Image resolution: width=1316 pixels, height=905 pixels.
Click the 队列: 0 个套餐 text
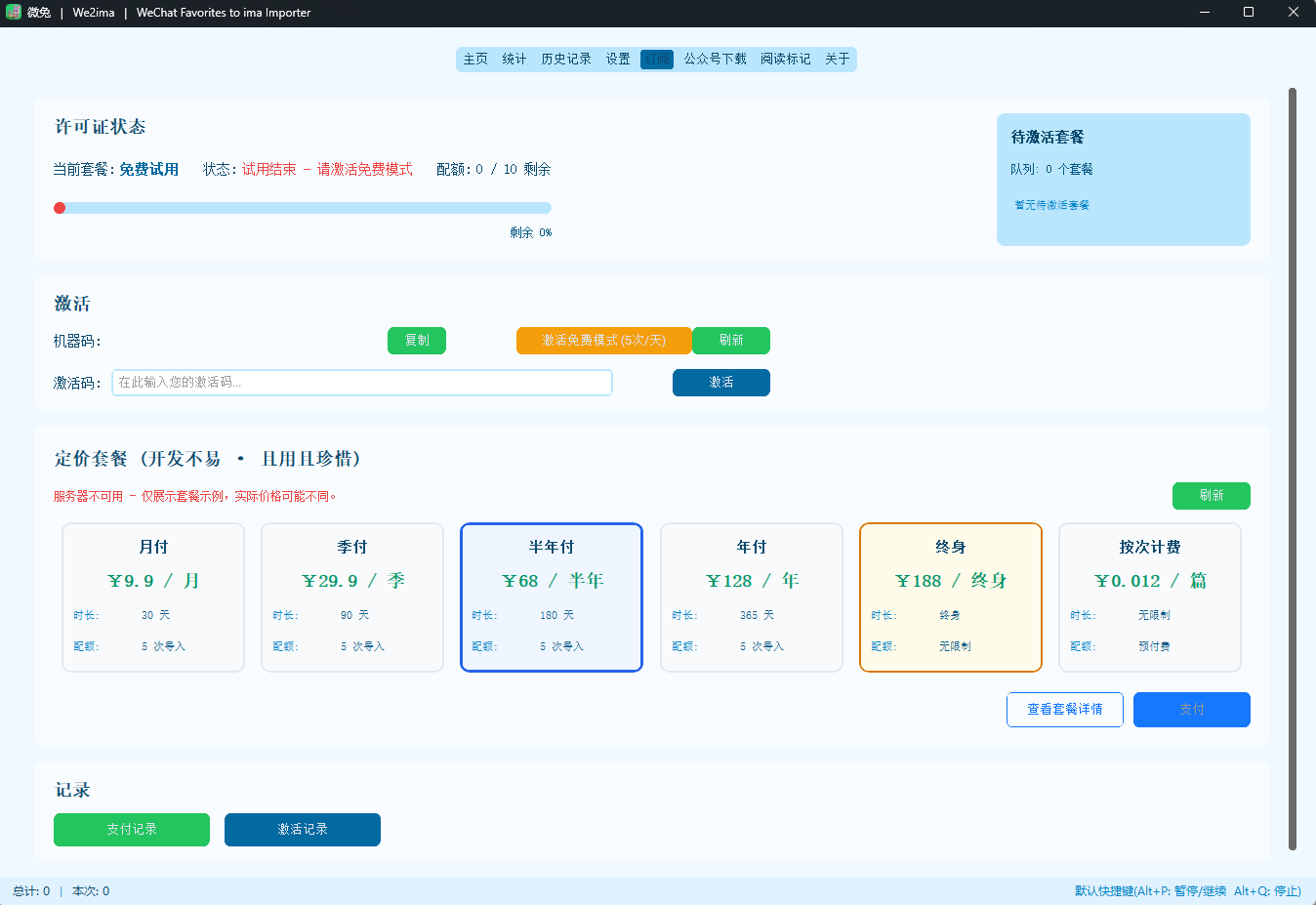coord(1051,169)
